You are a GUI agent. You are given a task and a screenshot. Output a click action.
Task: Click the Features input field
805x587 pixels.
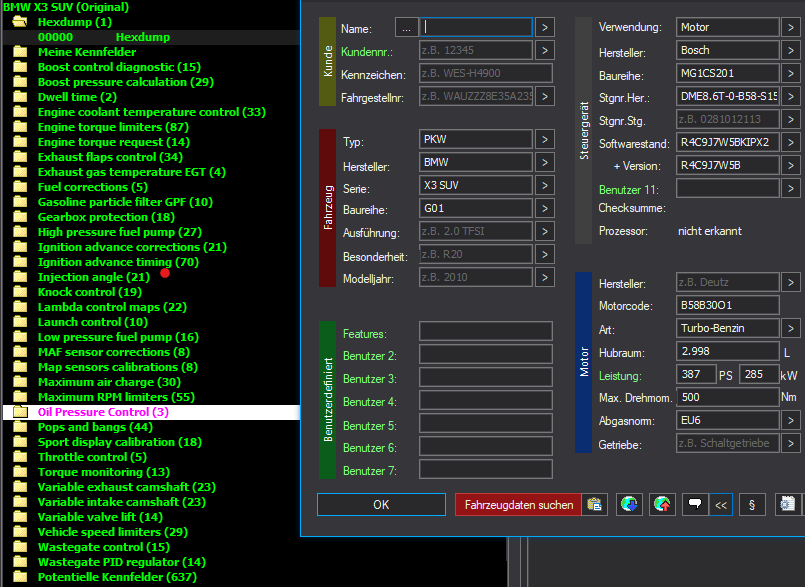[x=486, y=331]
